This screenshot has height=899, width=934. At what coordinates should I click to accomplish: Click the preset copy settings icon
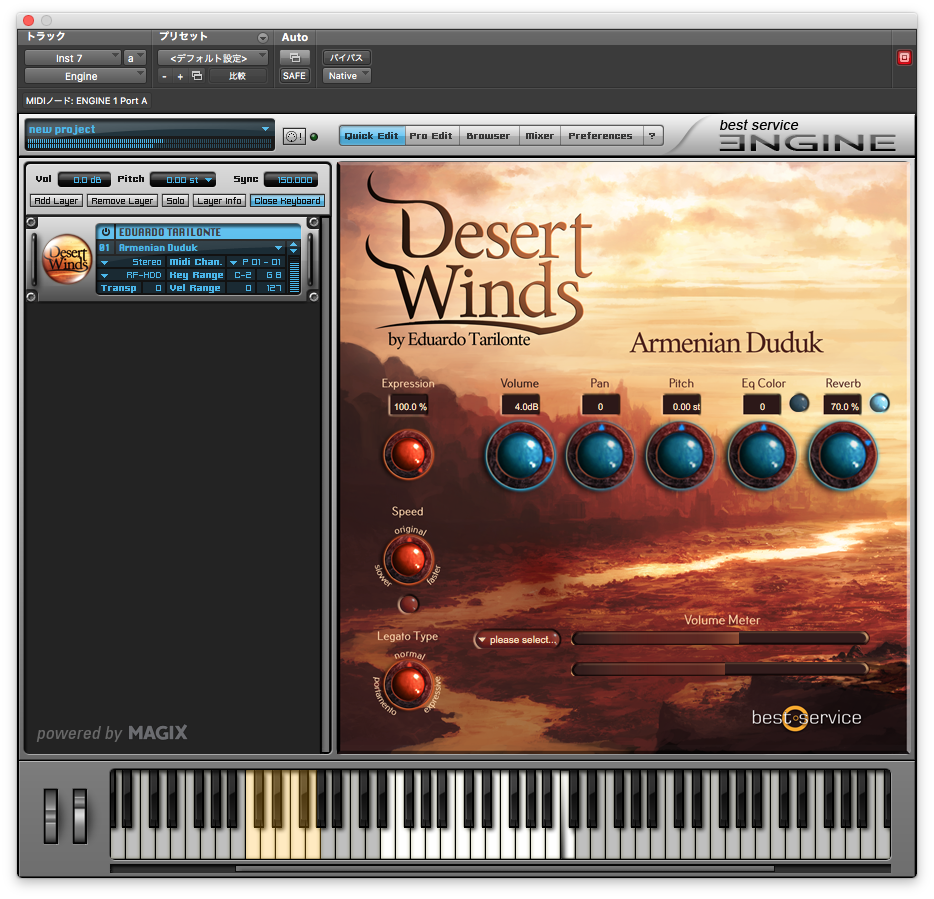(197, 76)
